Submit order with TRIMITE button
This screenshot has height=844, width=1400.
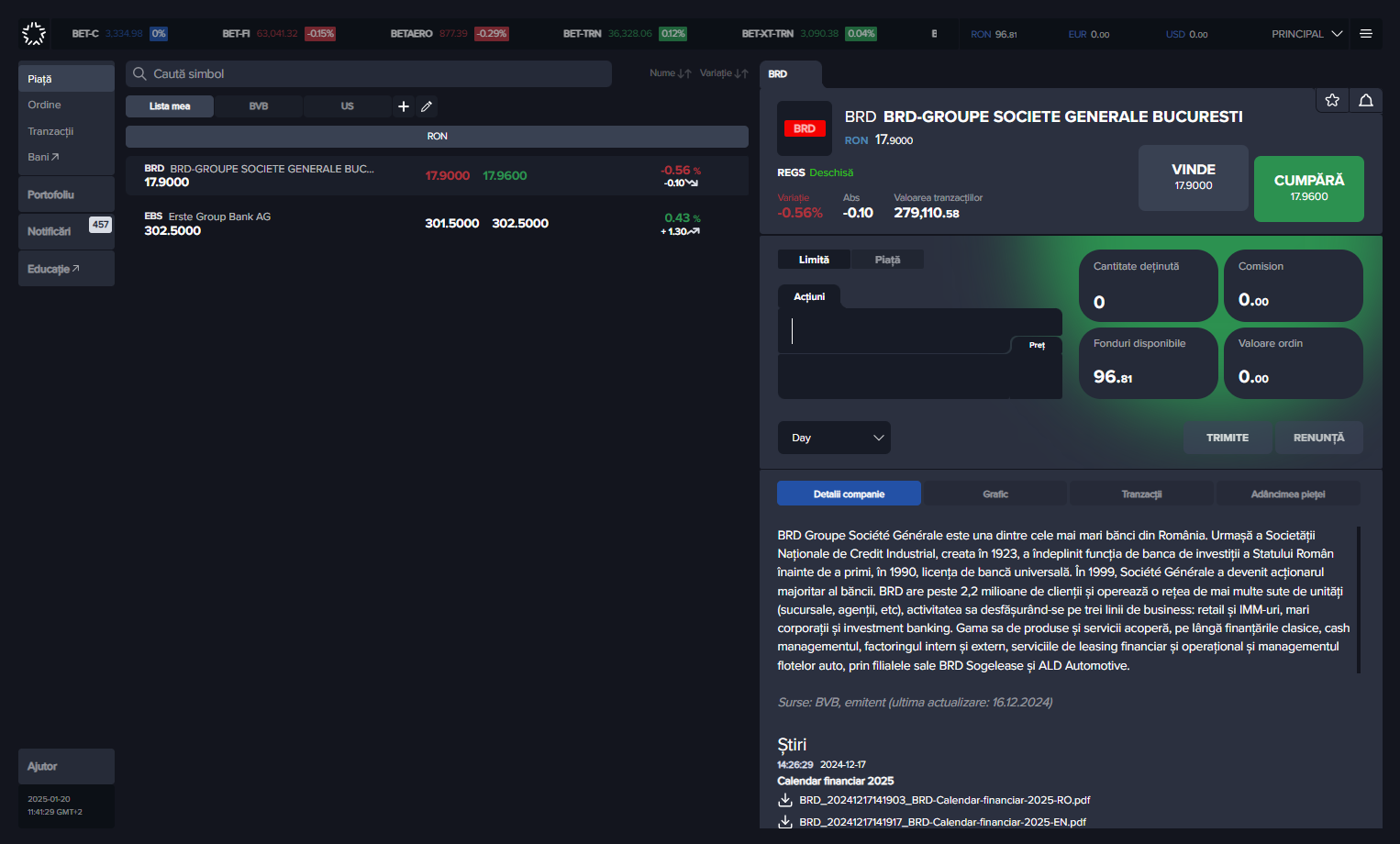(1228, 438)
